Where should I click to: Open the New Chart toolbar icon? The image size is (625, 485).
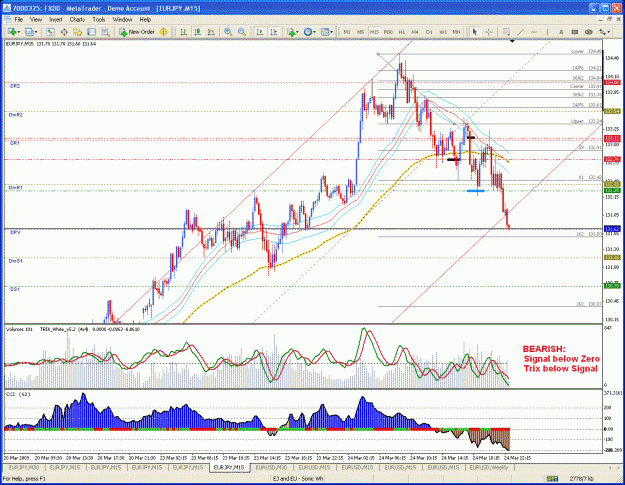(x=12, y=32)
